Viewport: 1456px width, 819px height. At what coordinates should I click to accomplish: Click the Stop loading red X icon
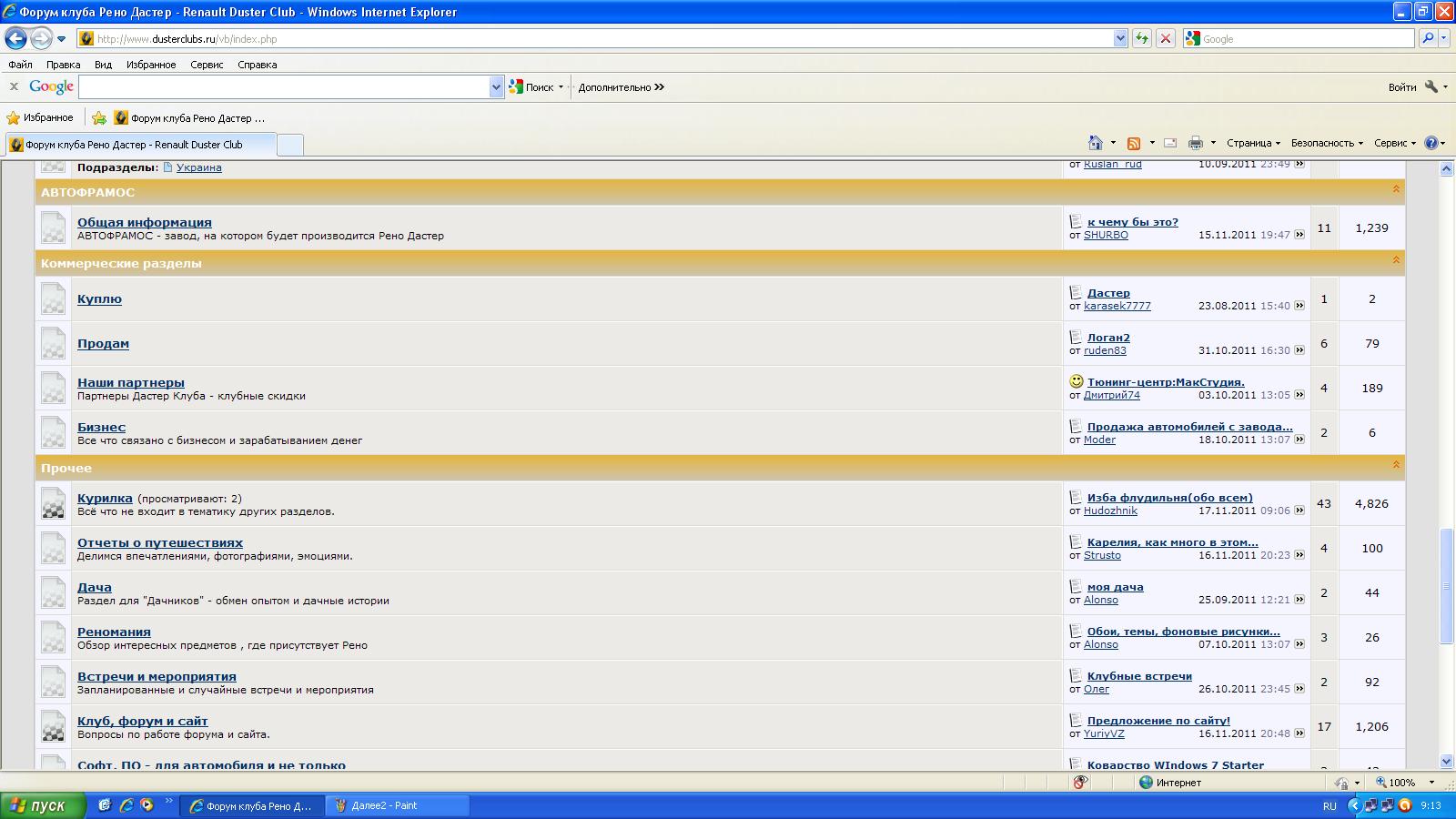pos(1165,38)
